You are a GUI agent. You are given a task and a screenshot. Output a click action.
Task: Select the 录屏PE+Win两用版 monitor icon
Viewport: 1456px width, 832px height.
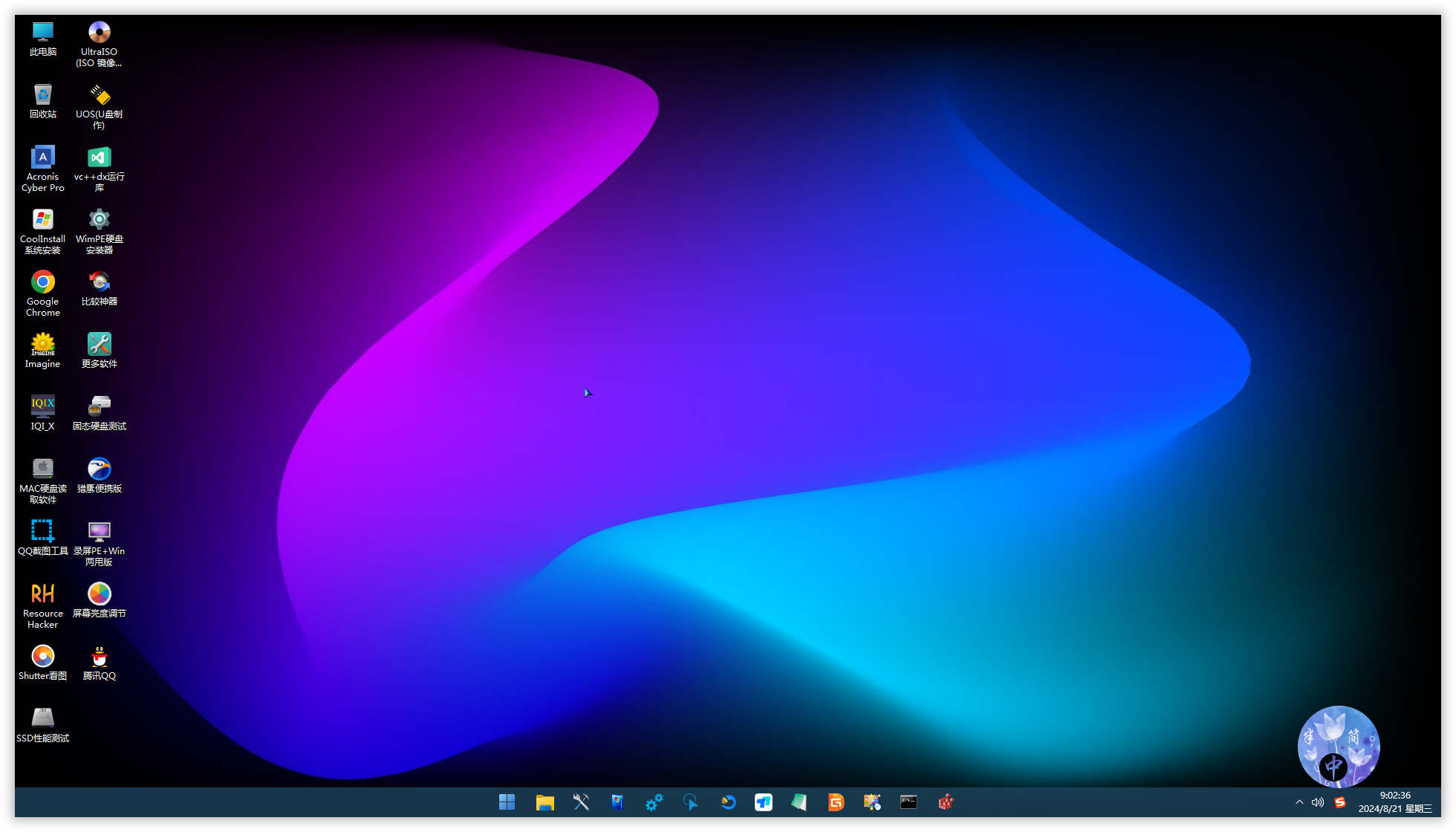(99, 543)
